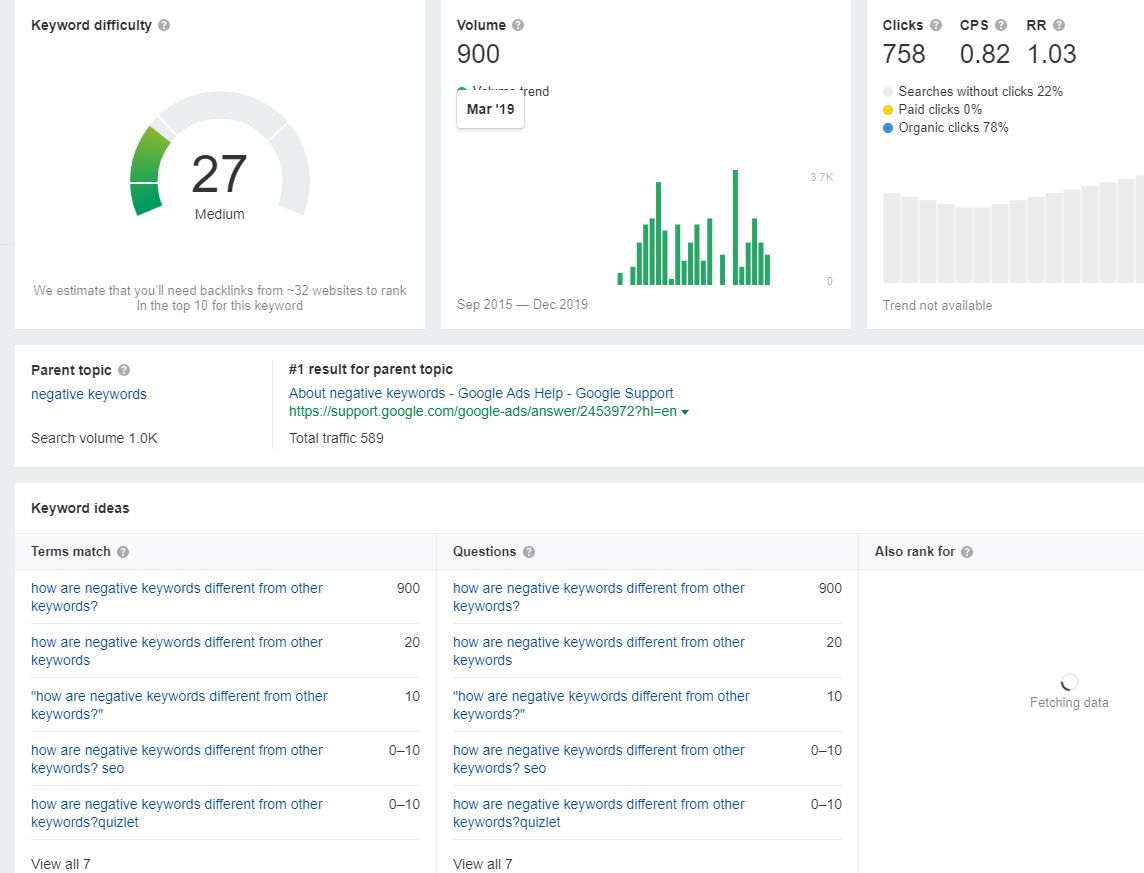Image resolution: width=1144 pixels, height=873 pixels.
Task: Click help icon next to CPS
Action: 1001,25
